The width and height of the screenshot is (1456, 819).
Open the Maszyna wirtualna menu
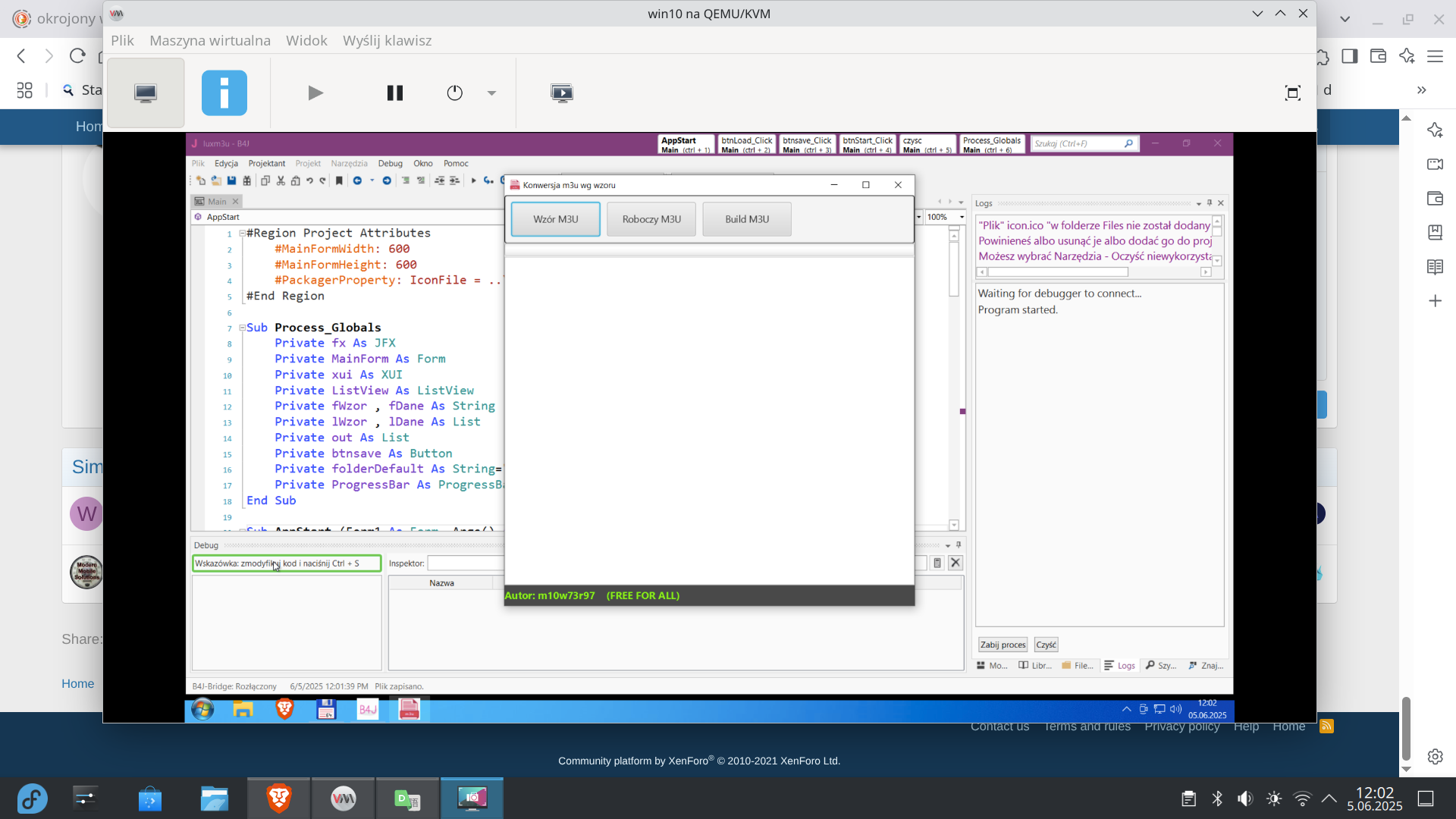[x=210, y=40]
